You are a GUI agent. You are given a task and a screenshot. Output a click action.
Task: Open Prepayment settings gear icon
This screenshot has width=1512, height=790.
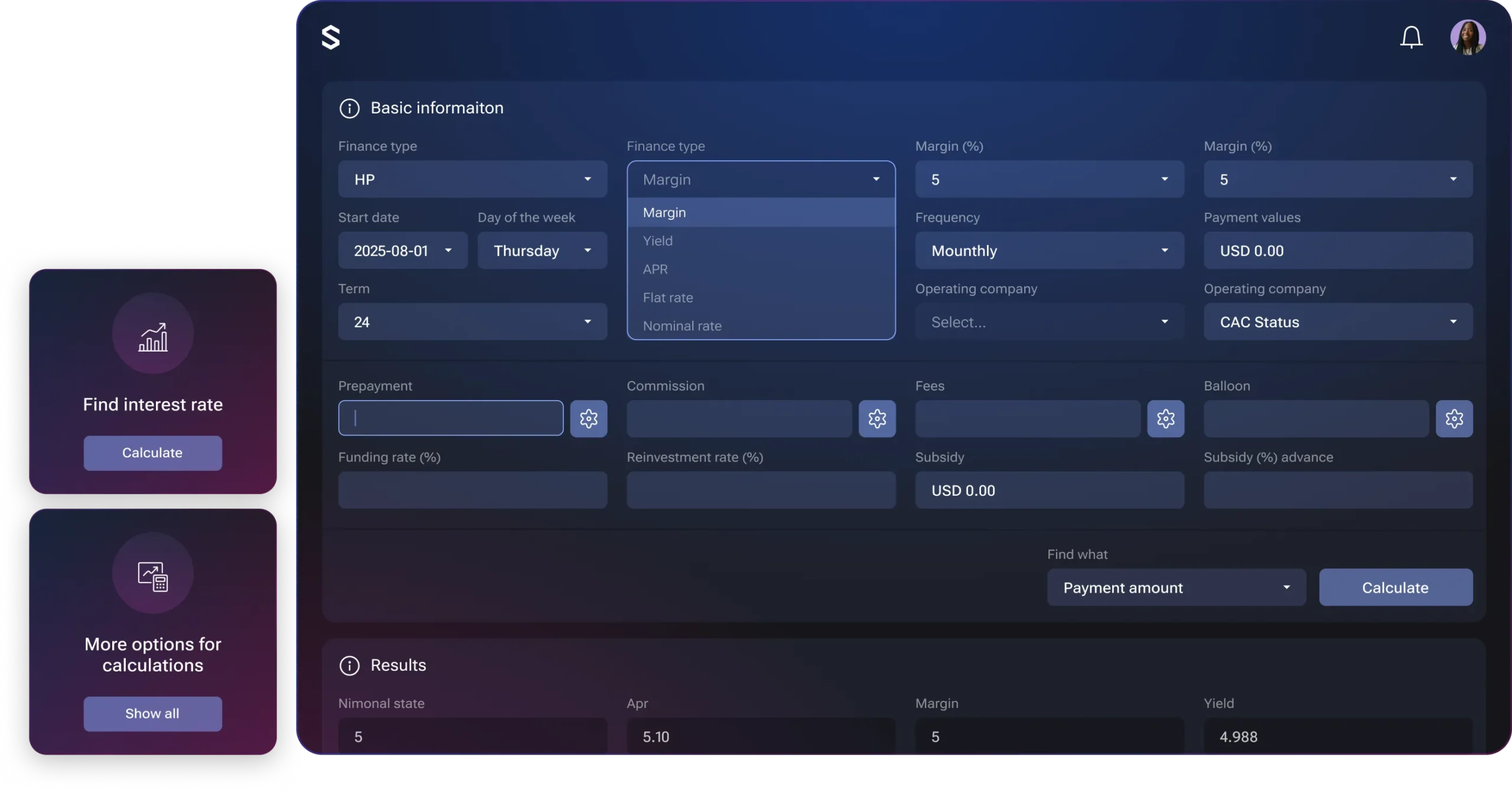click(x=588, y=418)
